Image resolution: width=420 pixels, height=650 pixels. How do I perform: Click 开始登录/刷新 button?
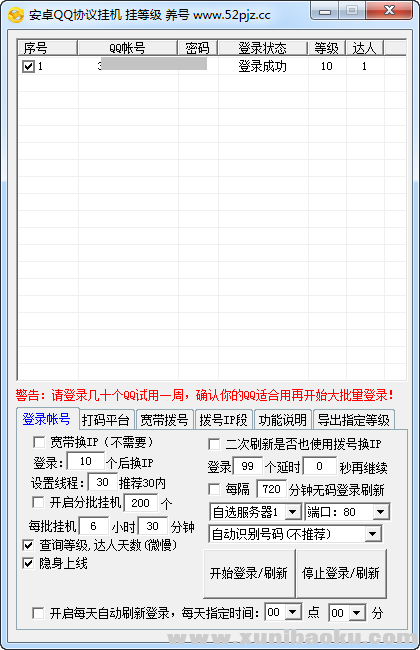point(249,573)
